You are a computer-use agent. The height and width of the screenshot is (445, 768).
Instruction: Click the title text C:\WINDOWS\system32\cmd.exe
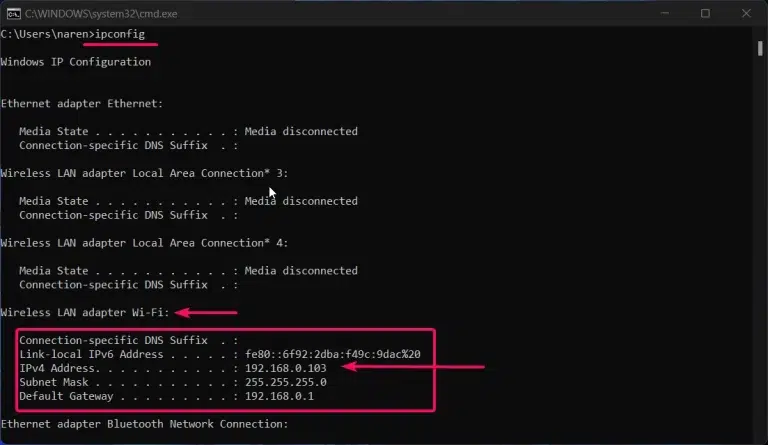click(101, 14)
